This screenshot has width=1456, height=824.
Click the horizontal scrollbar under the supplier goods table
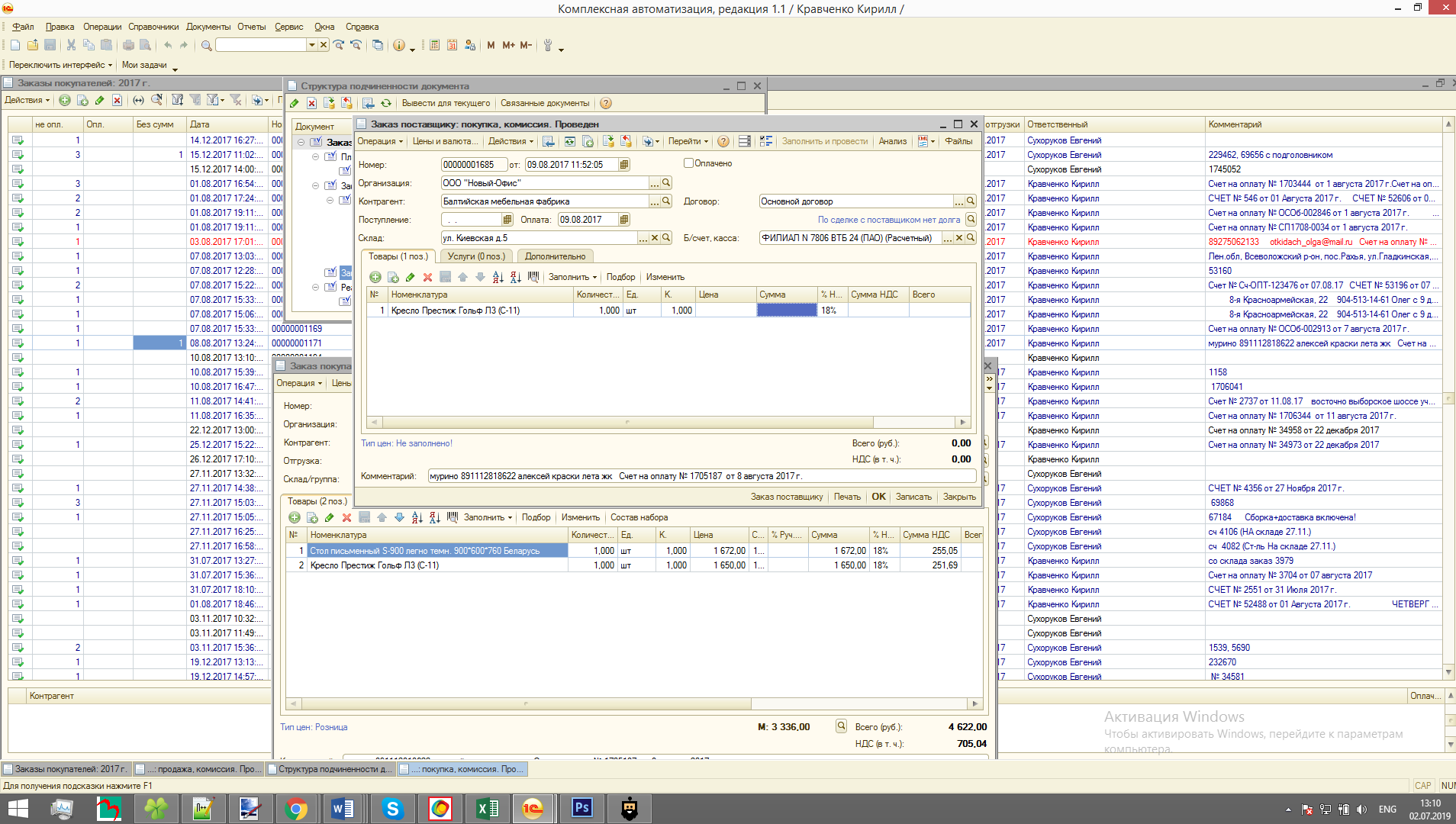pos(626,422)
